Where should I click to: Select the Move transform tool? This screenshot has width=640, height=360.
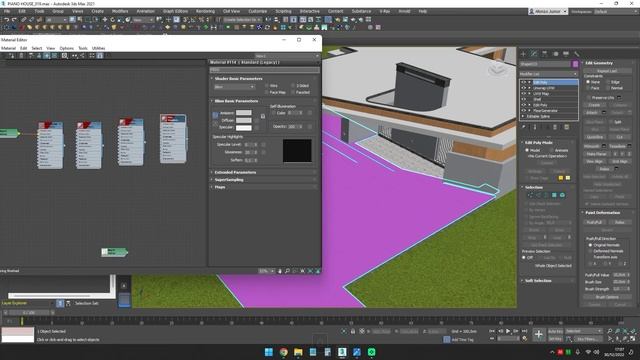coord(105,20)
